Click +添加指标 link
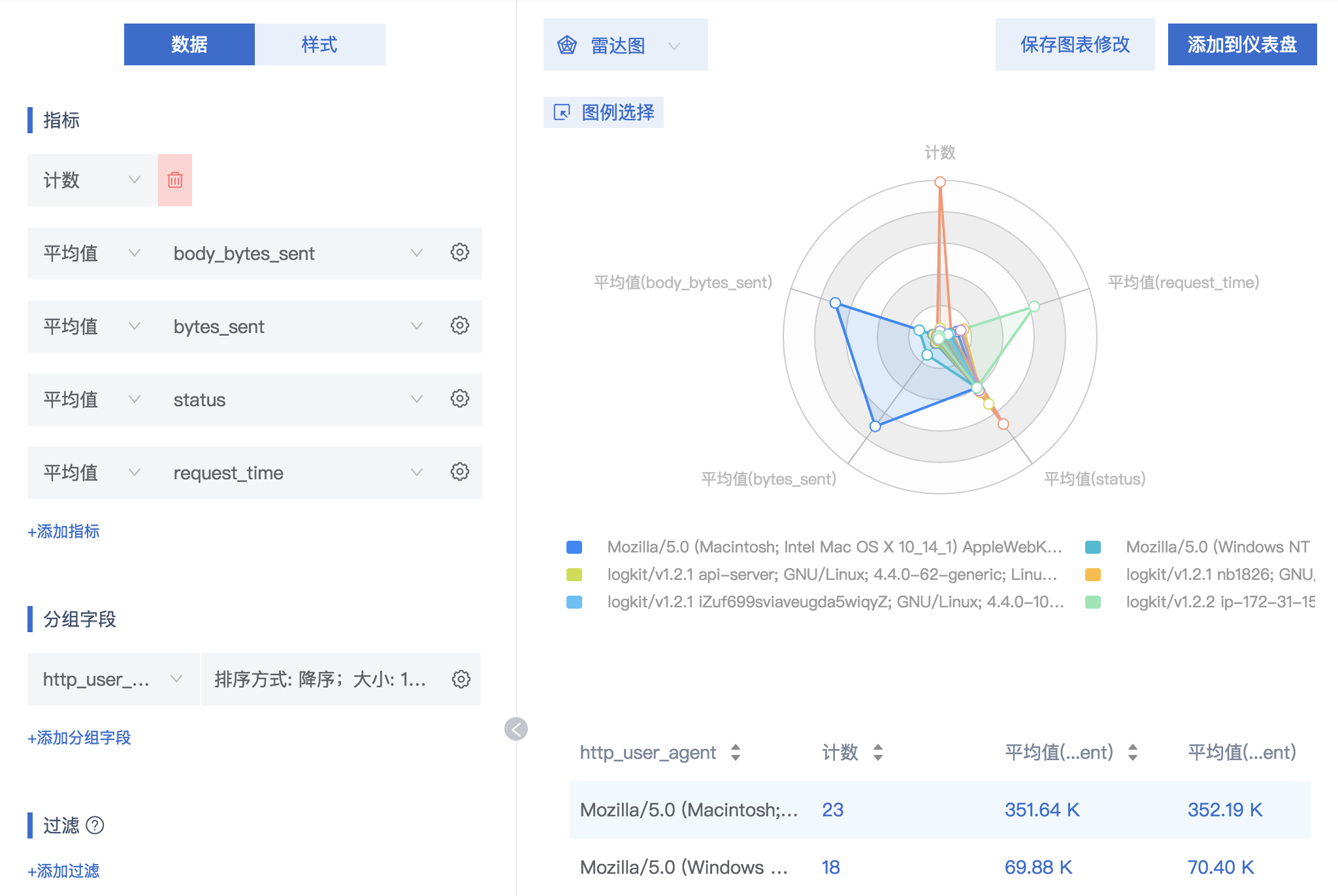Image resolution: width=1338 pixels, height=896 pixels. click(63, 532)
